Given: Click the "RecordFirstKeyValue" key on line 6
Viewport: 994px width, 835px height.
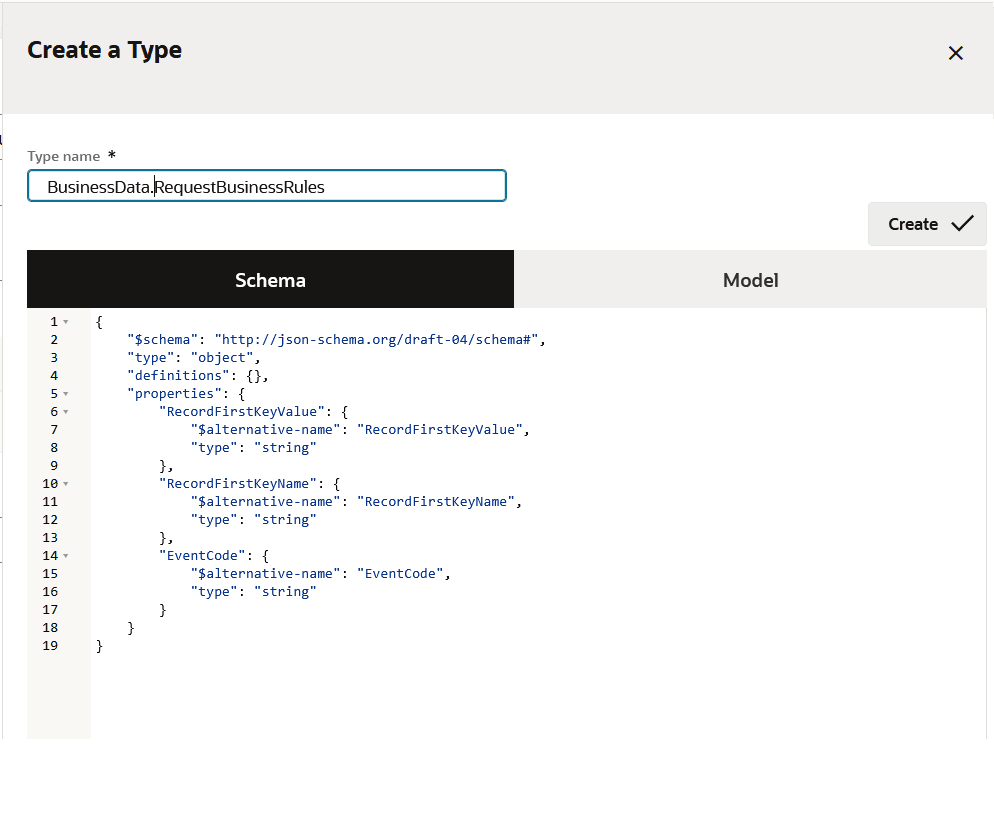Looking at the screenshot, I should 242,411.
